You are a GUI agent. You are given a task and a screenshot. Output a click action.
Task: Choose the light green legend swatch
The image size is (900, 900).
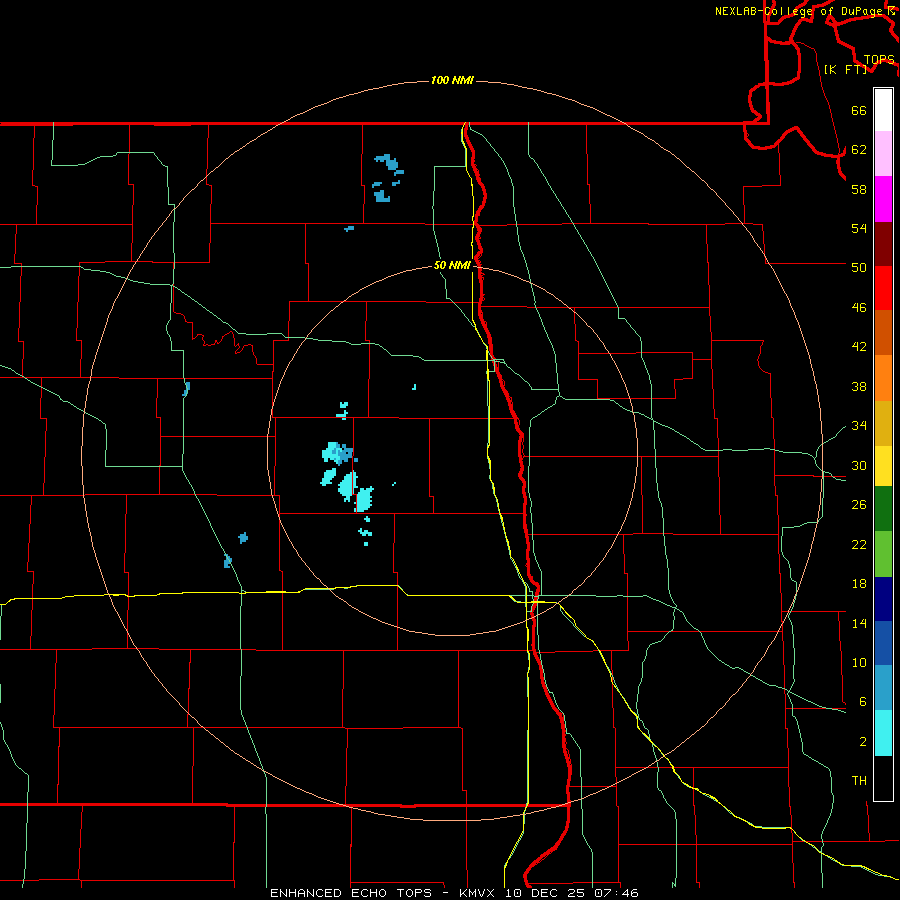pyautogui.click(x=883, y=554)
